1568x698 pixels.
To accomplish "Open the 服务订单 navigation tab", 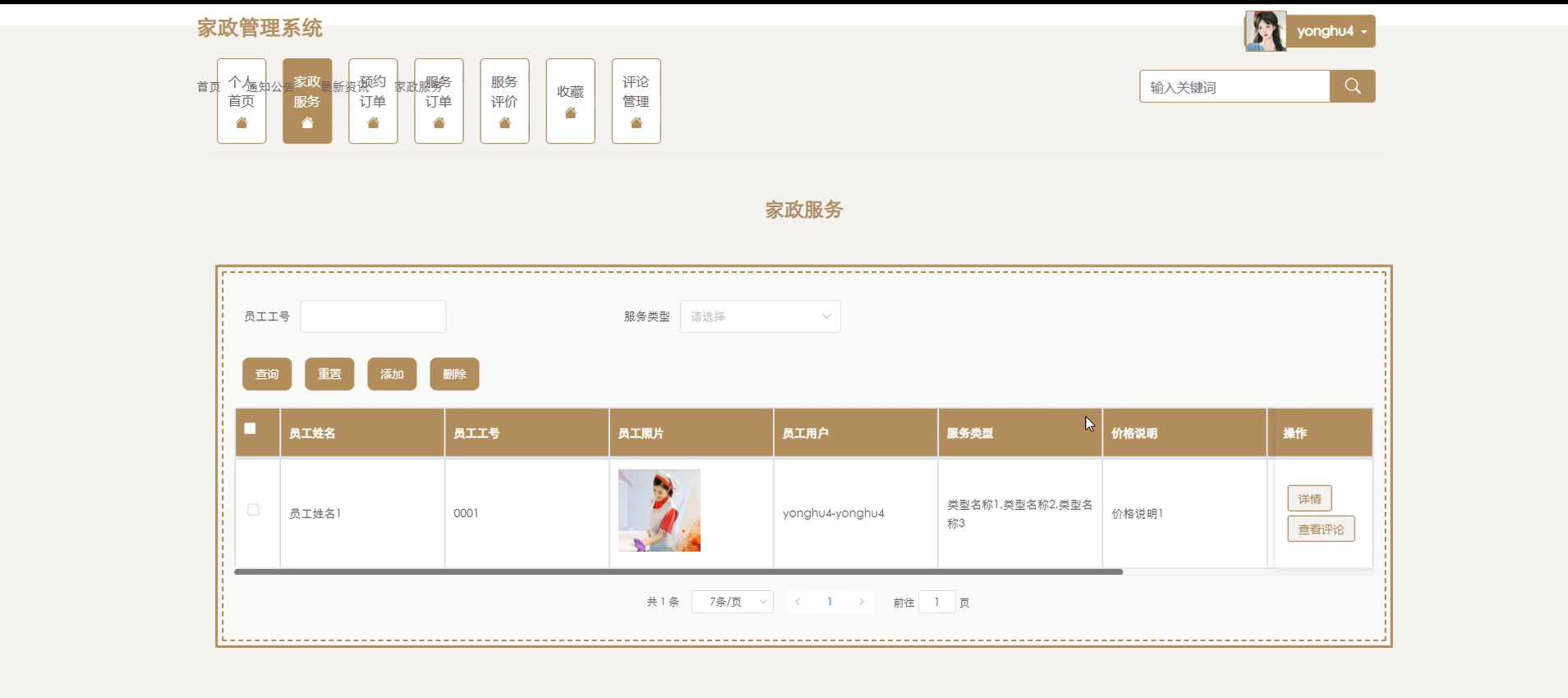I will [439, 101].
